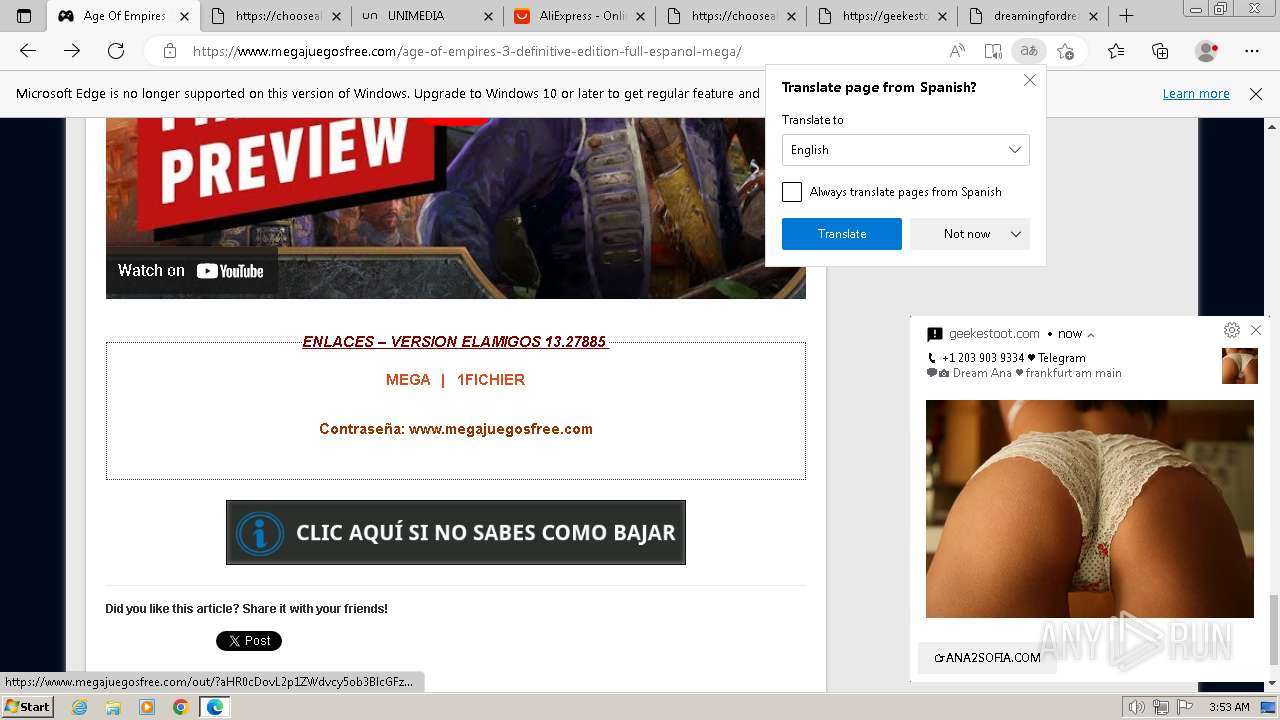Switch to the AliExpress tab
This screenshot has width=1280, height=720.
pos(579,16)
